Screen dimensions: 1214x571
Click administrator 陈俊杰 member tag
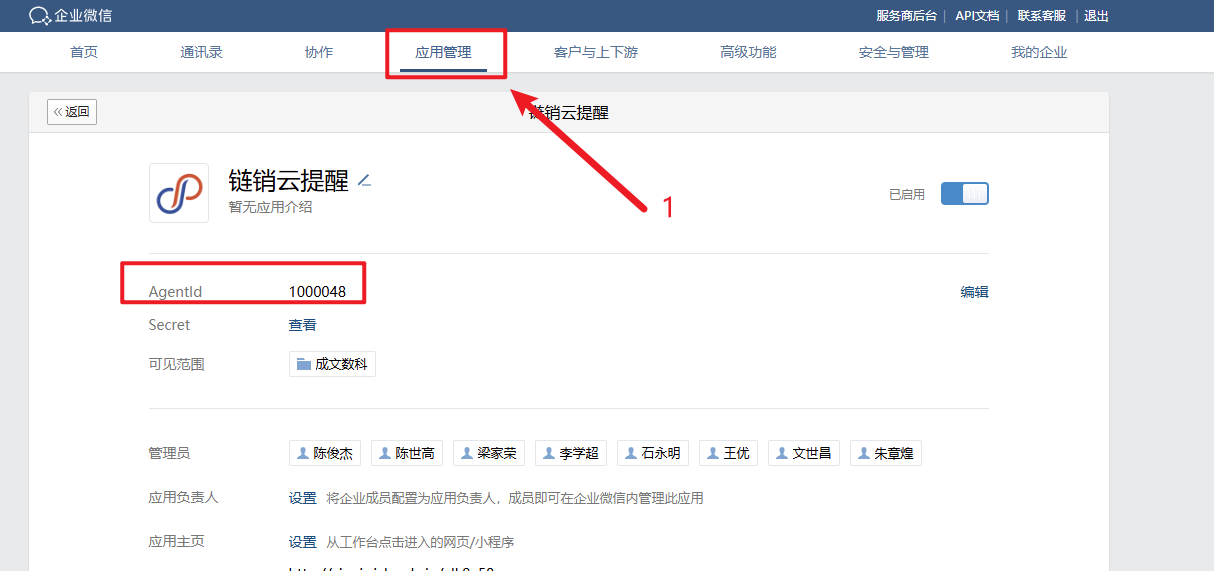pos(325,453)
